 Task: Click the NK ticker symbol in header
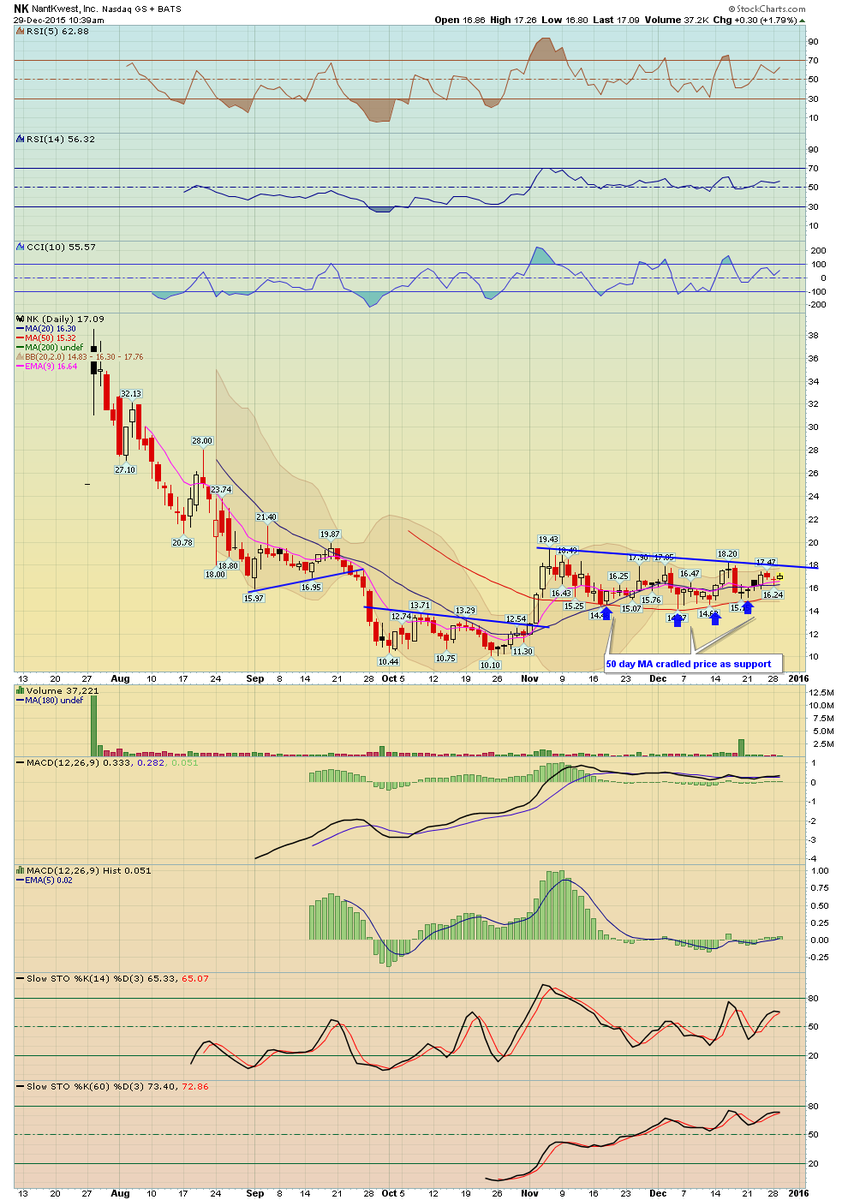pyautogui.click(x=22, y=8)
